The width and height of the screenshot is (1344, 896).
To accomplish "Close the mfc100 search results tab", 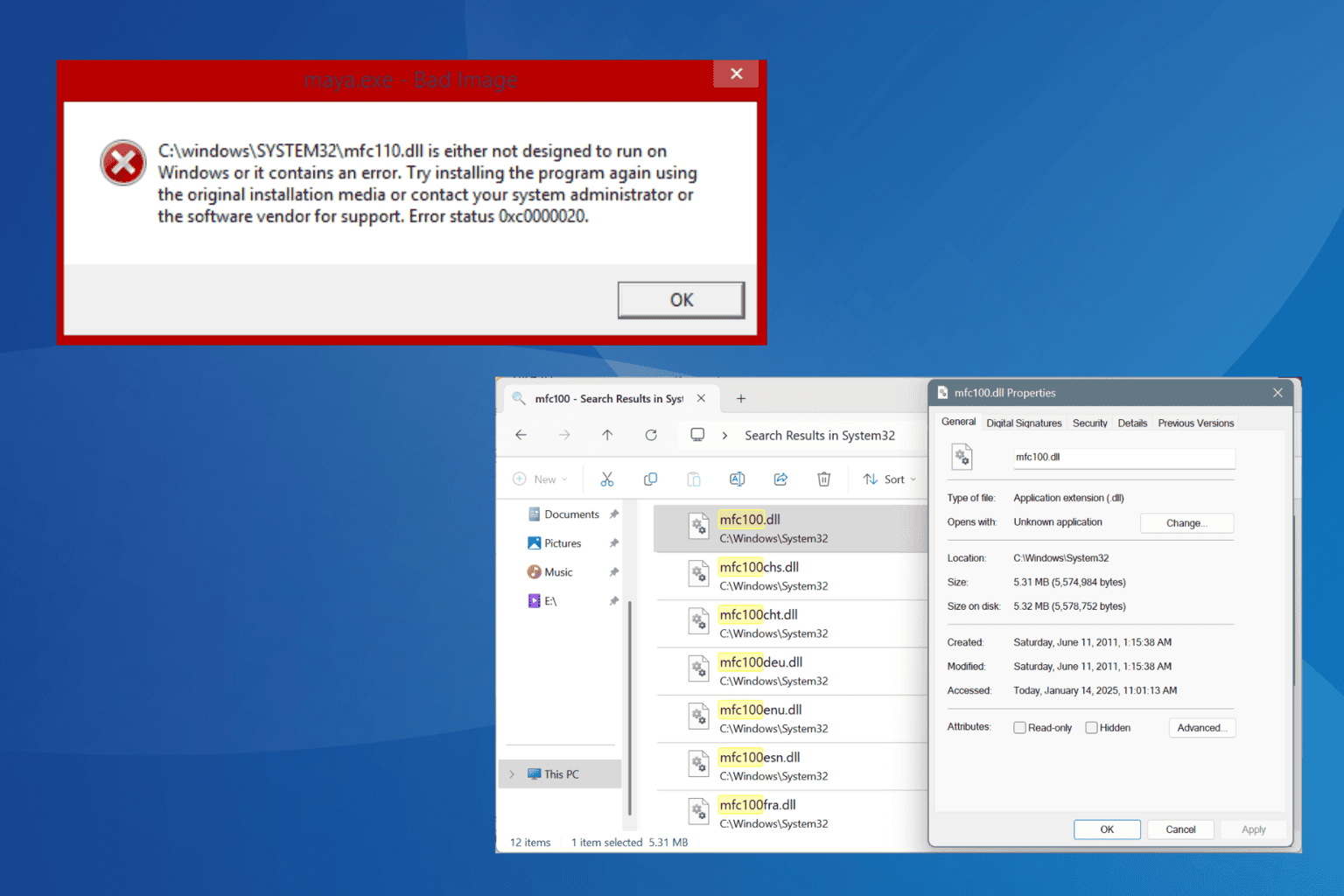I will click(701, 398).
